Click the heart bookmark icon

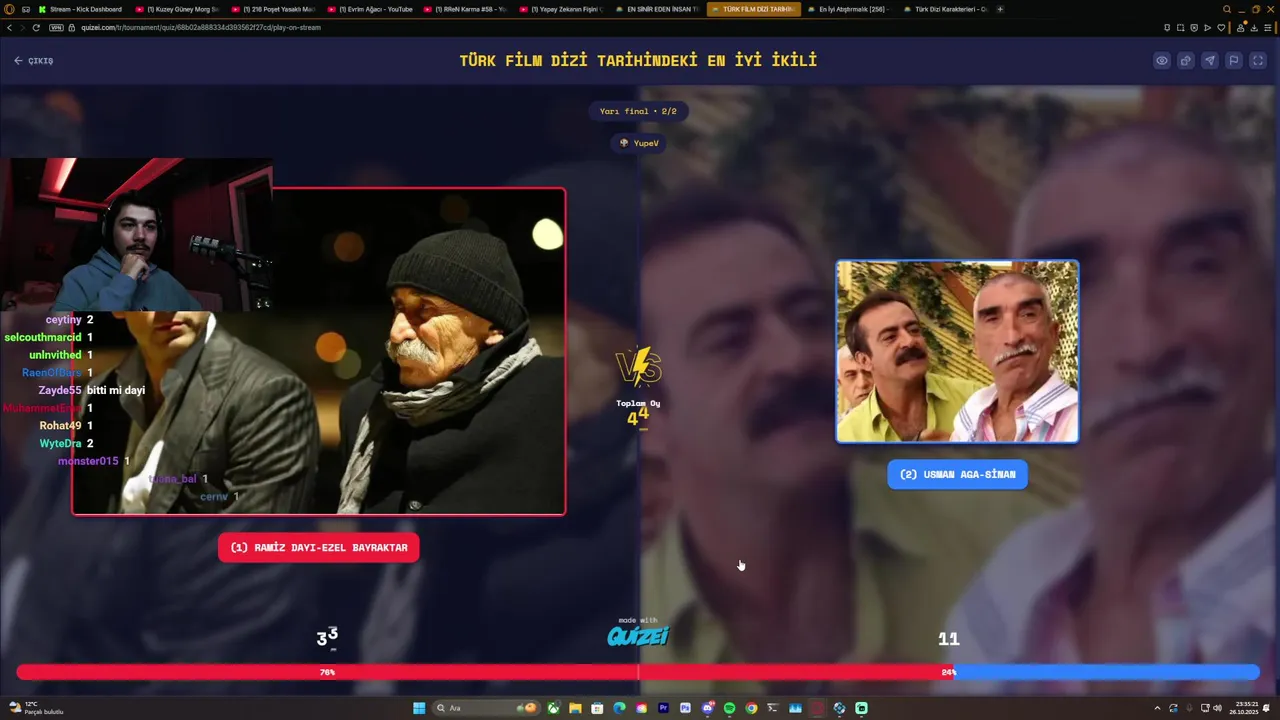1221,27
